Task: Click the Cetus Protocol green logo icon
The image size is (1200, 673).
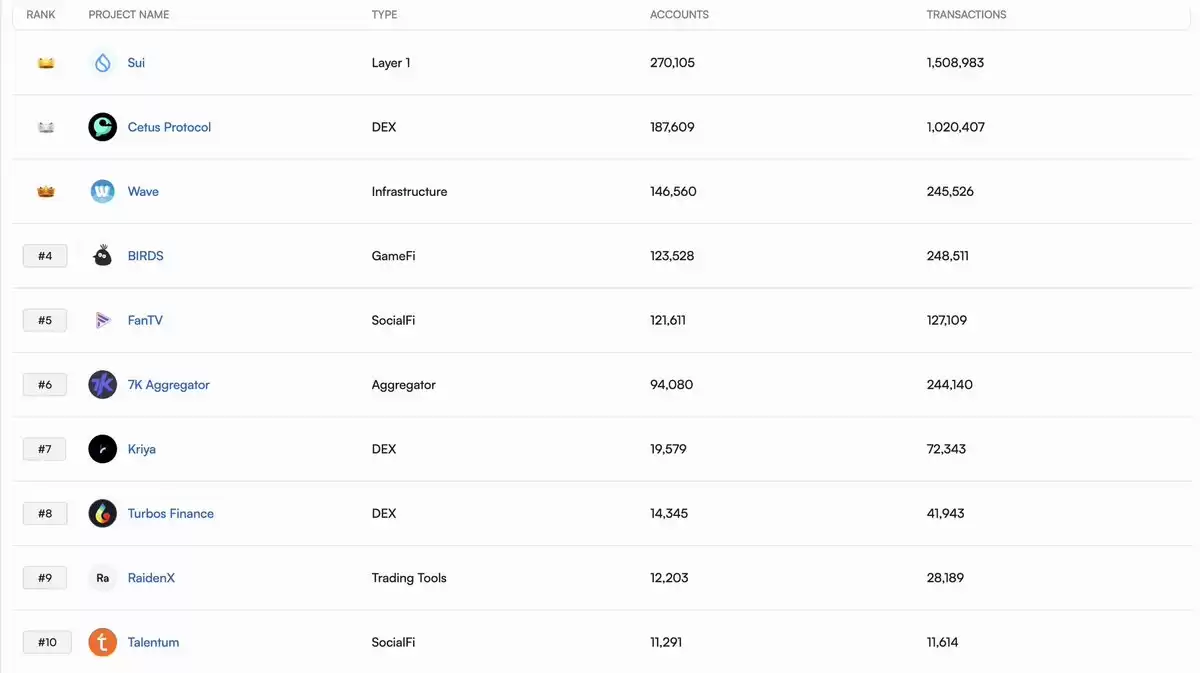Action: 102,127
